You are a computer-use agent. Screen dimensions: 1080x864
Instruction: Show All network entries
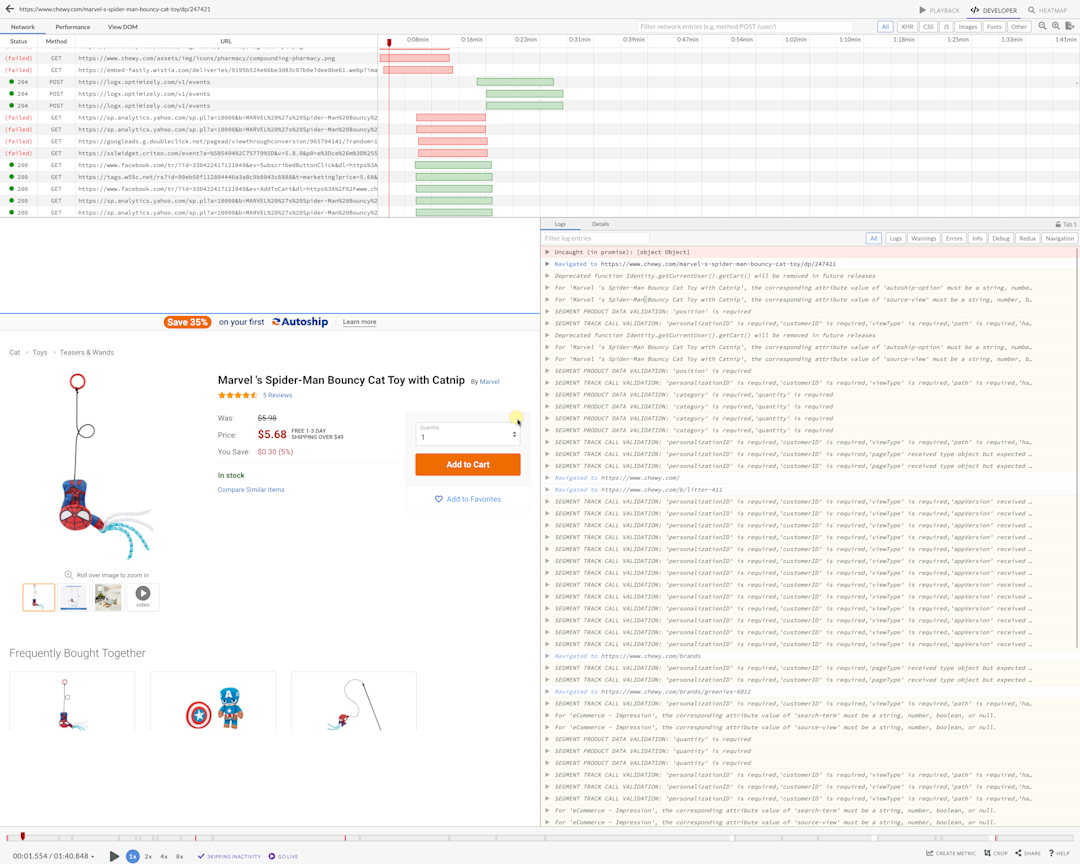pos(886,27)
